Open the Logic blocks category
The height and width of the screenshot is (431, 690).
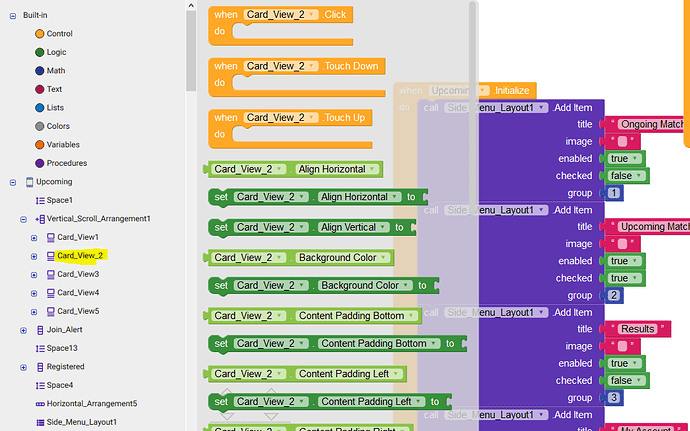tap(56, 52)
